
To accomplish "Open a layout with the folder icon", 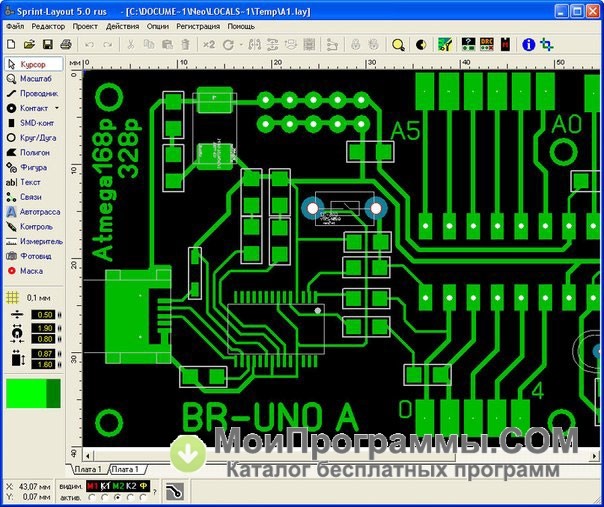I will click(29, 44).
